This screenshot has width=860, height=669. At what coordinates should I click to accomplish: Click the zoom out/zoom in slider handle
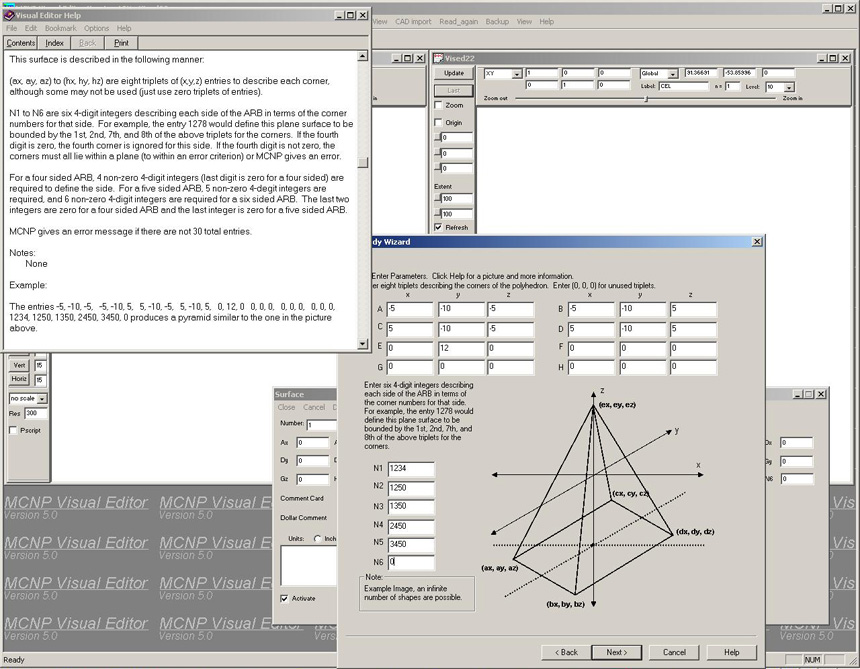647,99
